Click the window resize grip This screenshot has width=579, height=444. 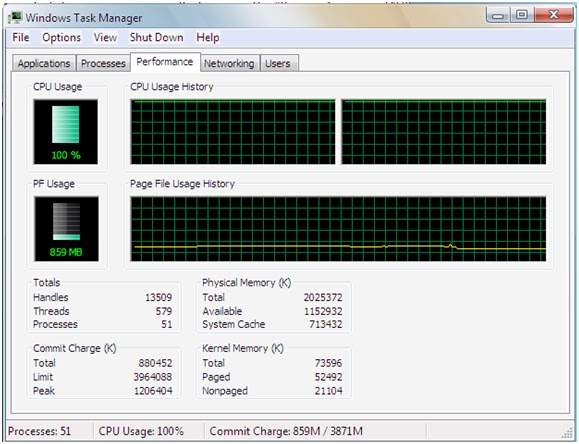566,433
